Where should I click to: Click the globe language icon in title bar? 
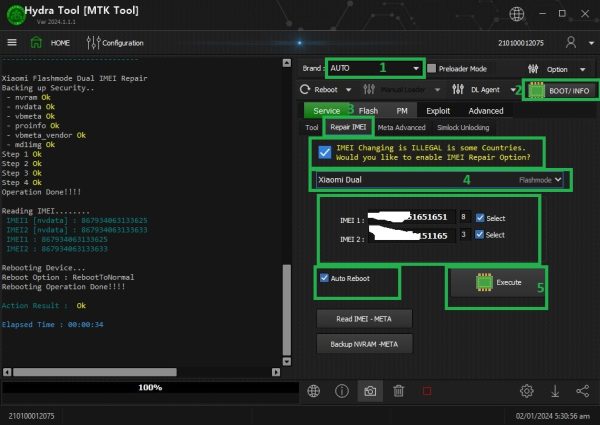(x=517, y=14)
